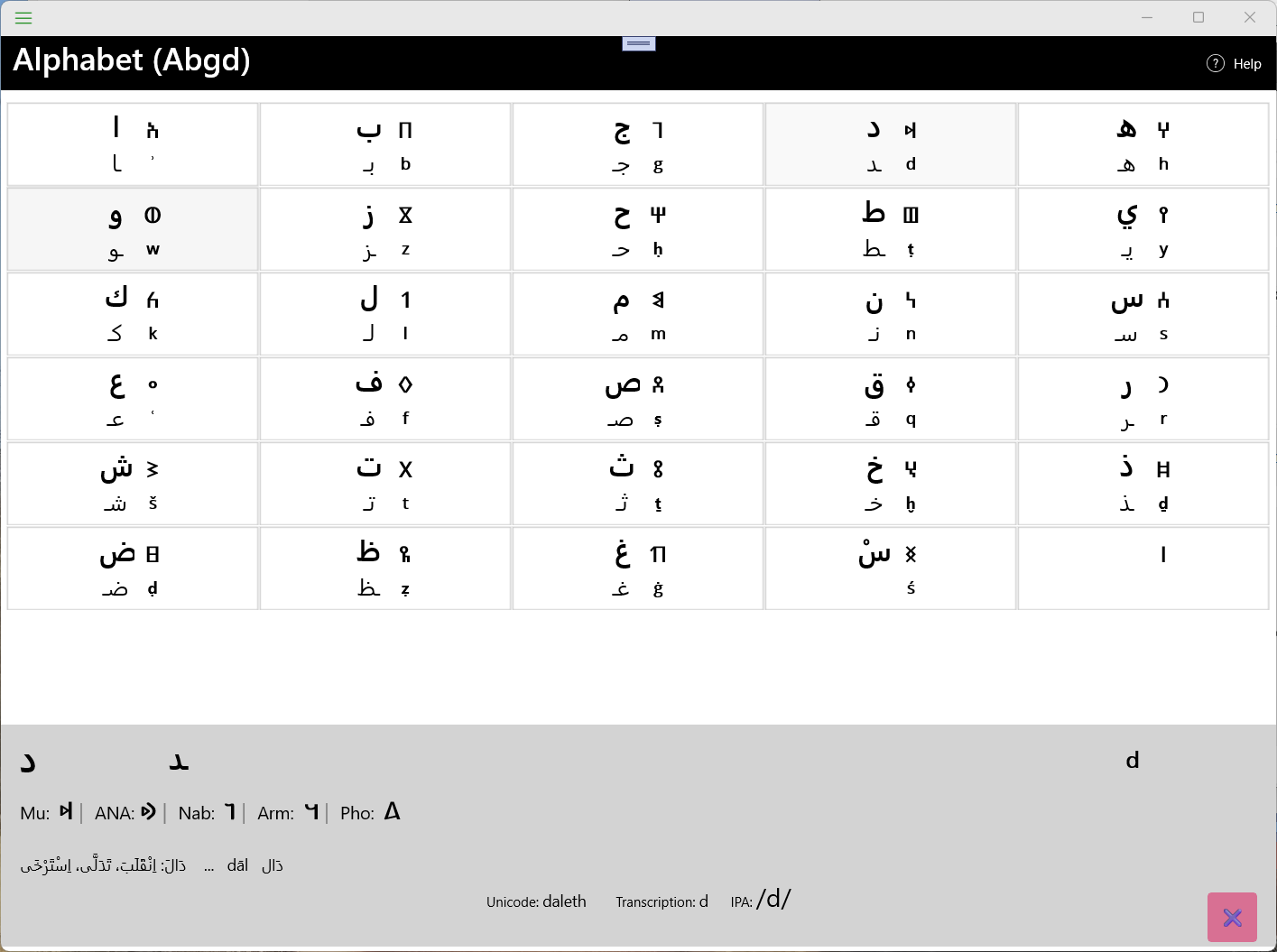Open the Help button

pos(1234,63)
